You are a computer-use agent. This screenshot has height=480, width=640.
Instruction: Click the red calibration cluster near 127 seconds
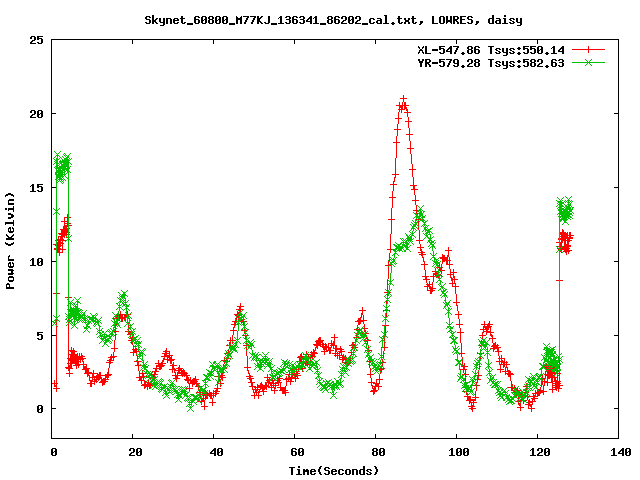565,242
